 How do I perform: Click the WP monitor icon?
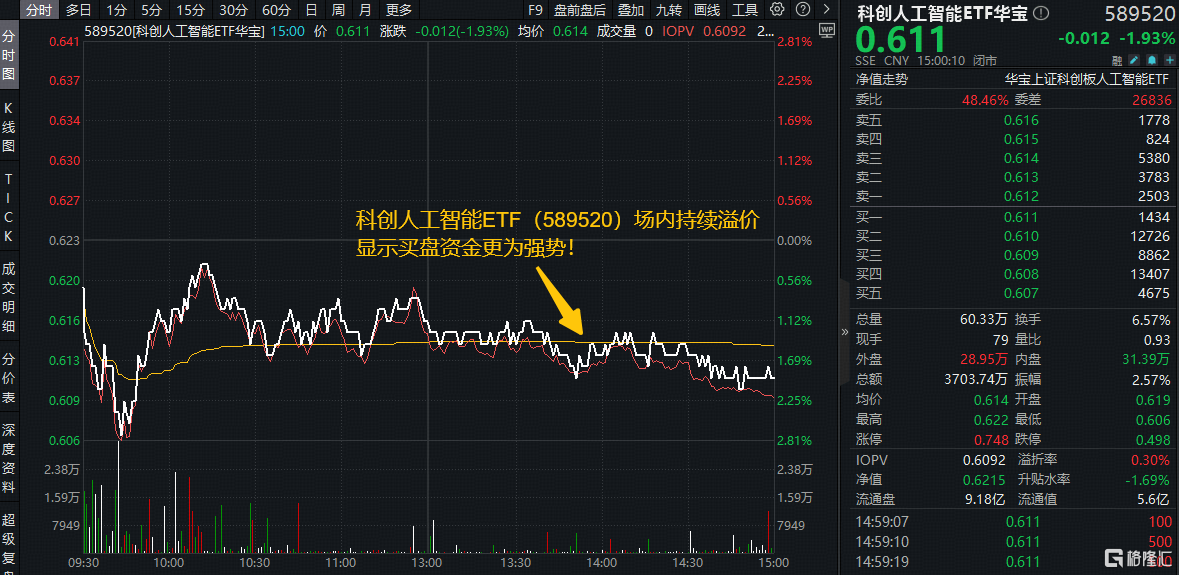(x=826, y=31)
